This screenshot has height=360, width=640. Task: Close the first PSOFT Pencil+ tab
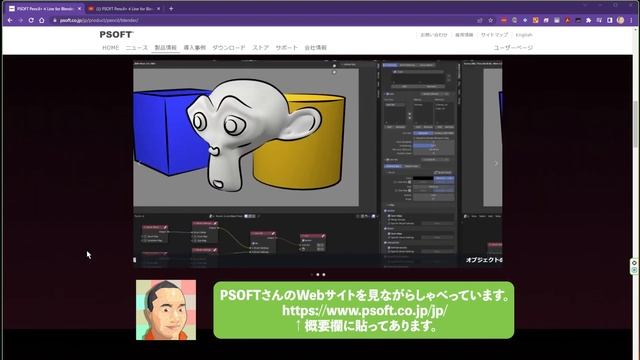point(79,9)
